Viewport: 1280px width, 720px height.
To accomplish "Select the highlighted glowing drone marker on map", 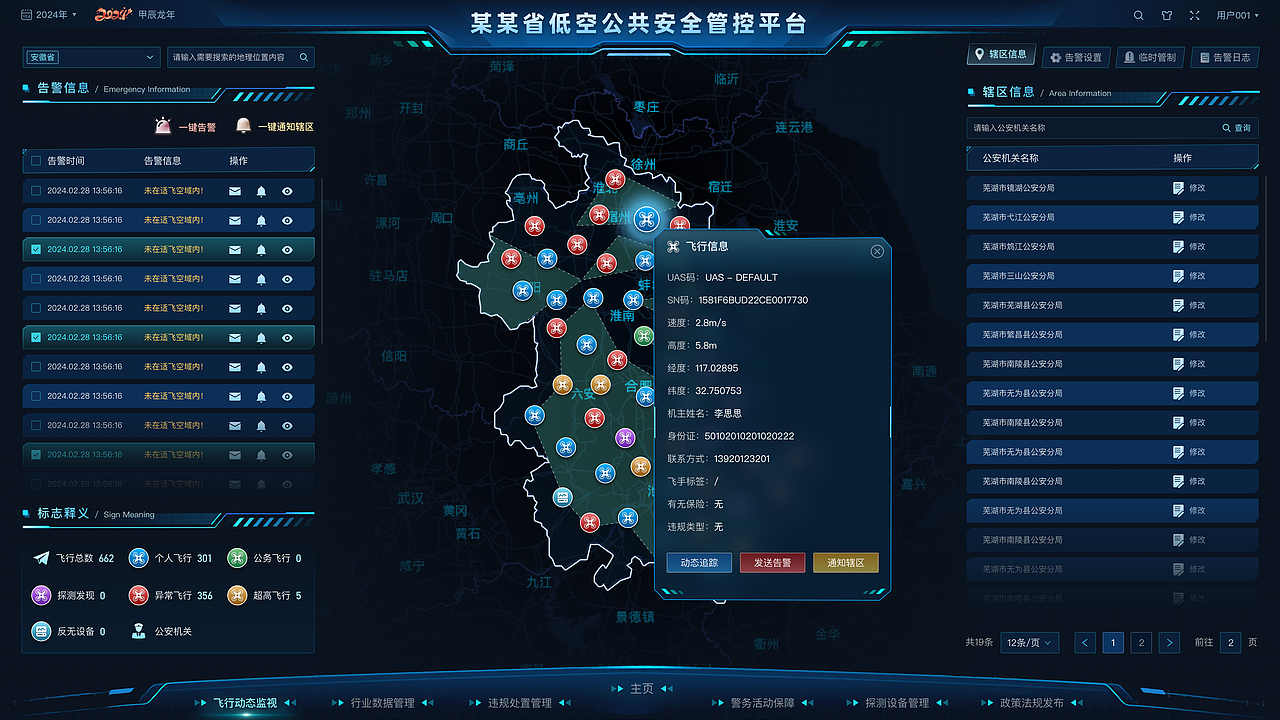I will [x=645, y=219].
